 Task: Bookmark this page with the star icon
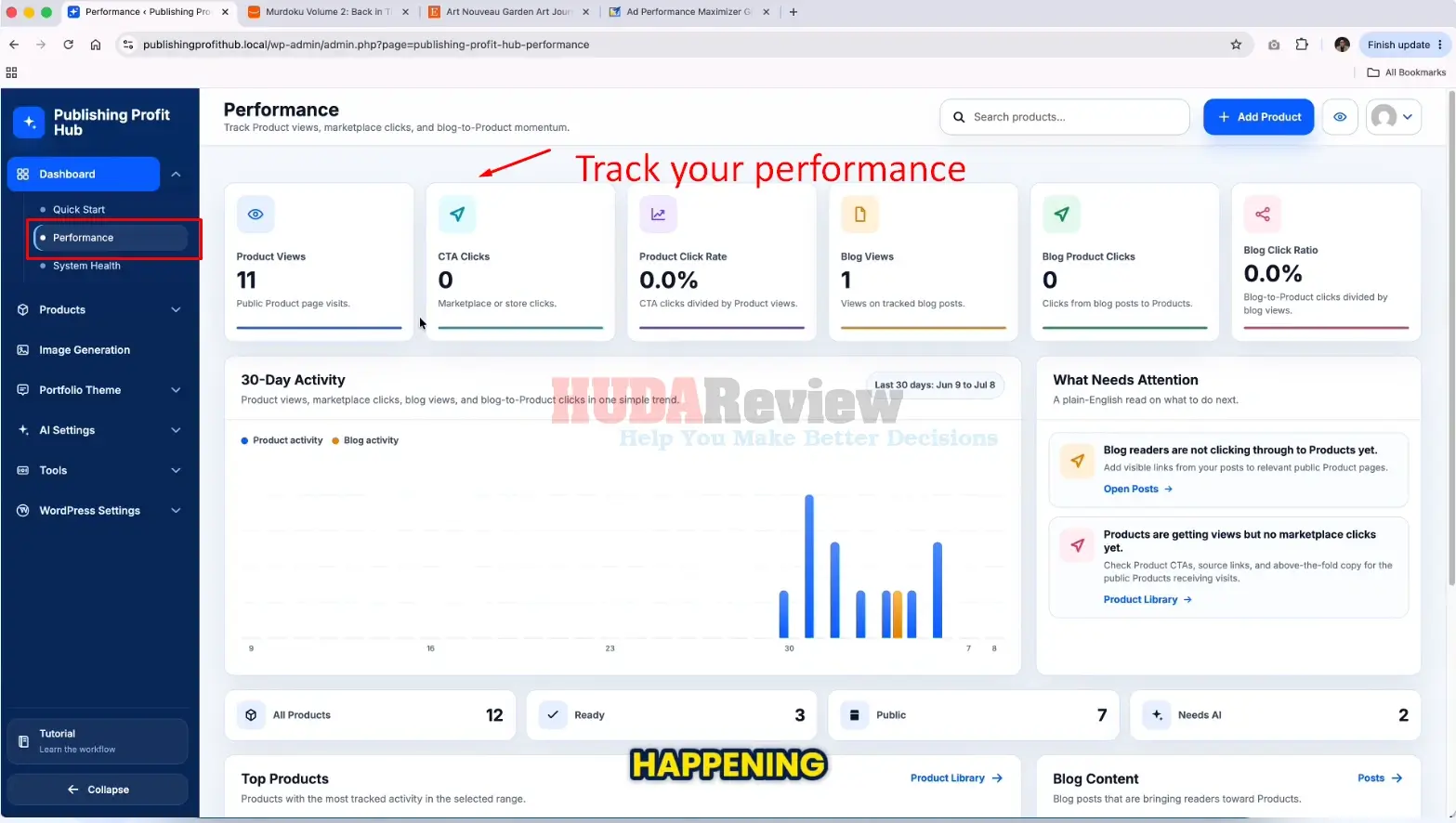1236,45
